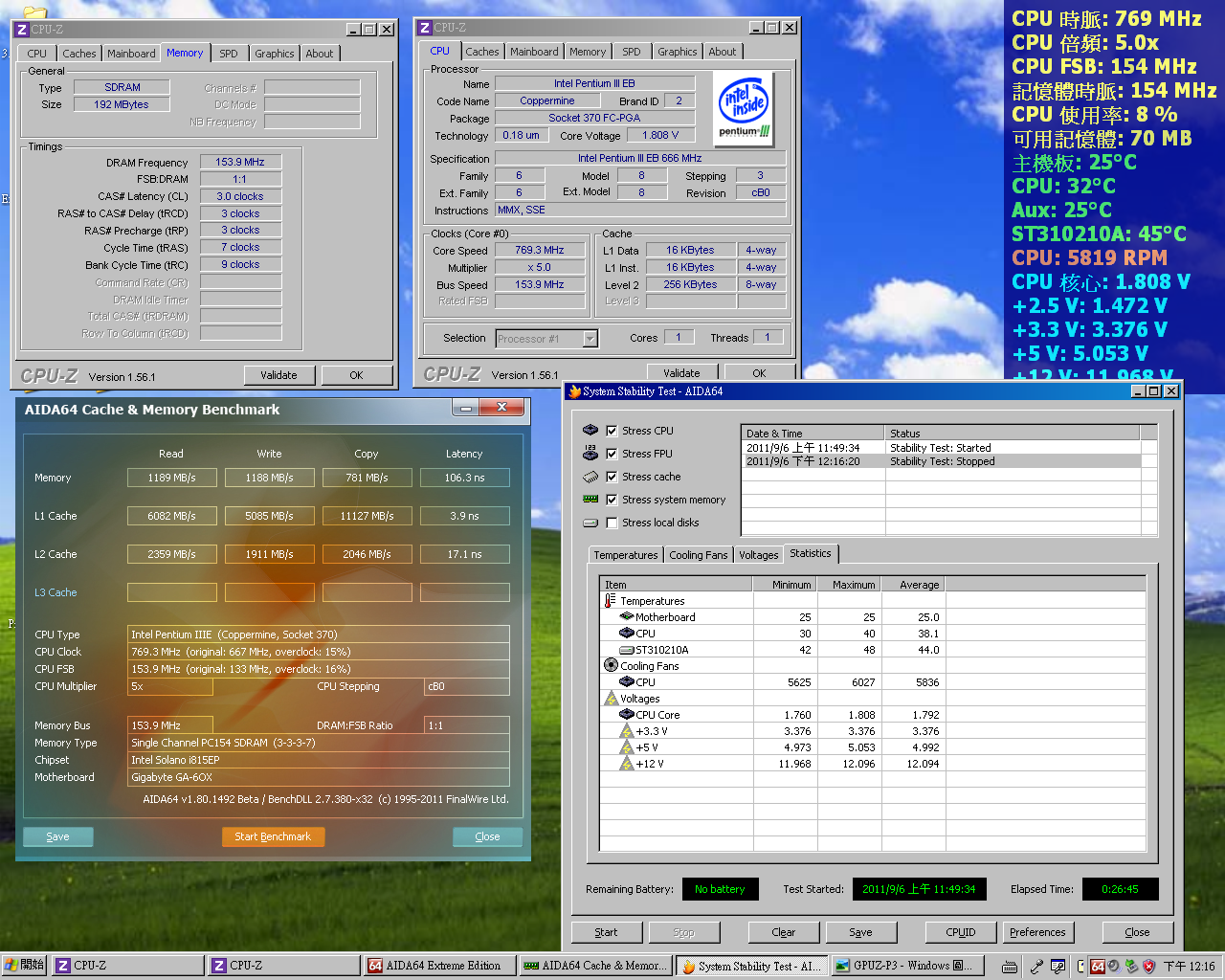Disable the Stress system memory checkbox
This screenshot has width=1225, height=980.
[x=612, y=500]
